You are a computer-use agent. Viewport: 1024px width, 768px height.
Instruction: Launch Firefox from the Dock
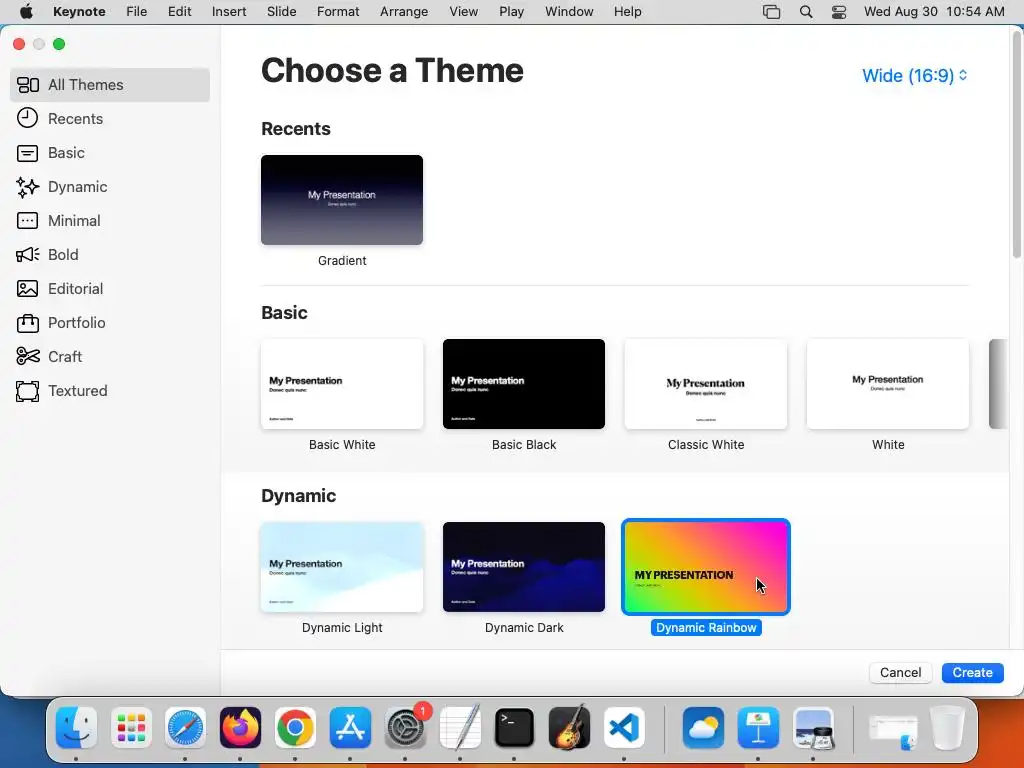tap(240, 728)
